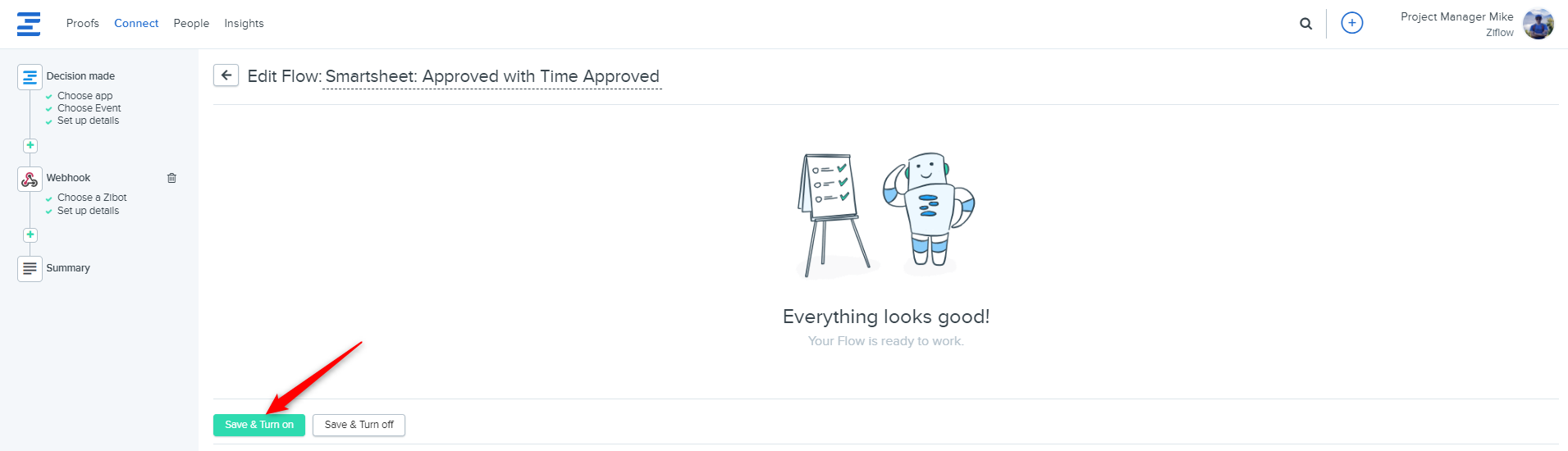Open the Insights section
Image resolution: width=1568 pixels, height=451 pixels.
(x=244, y=23)
